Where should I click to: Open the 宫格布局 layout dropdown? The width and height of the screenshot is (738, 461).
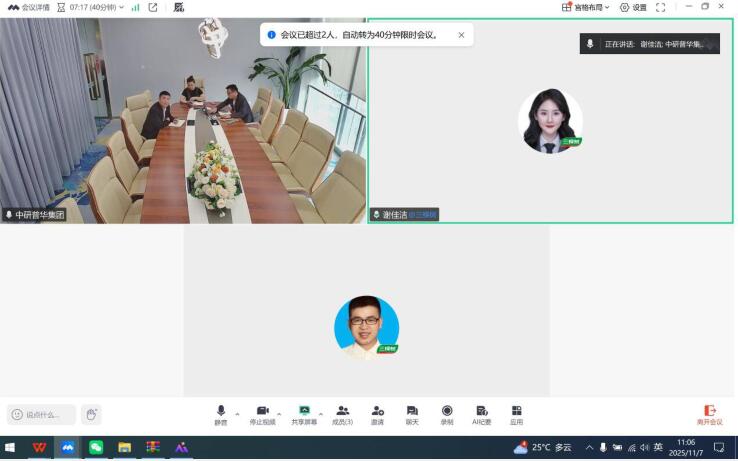pos(584,7)
